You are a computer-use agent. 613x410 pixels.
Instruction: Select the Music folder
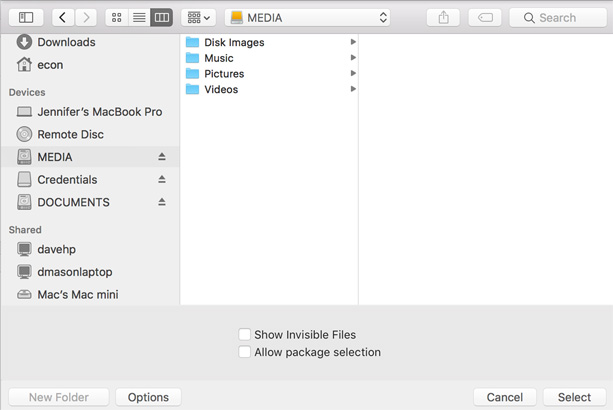269,58
